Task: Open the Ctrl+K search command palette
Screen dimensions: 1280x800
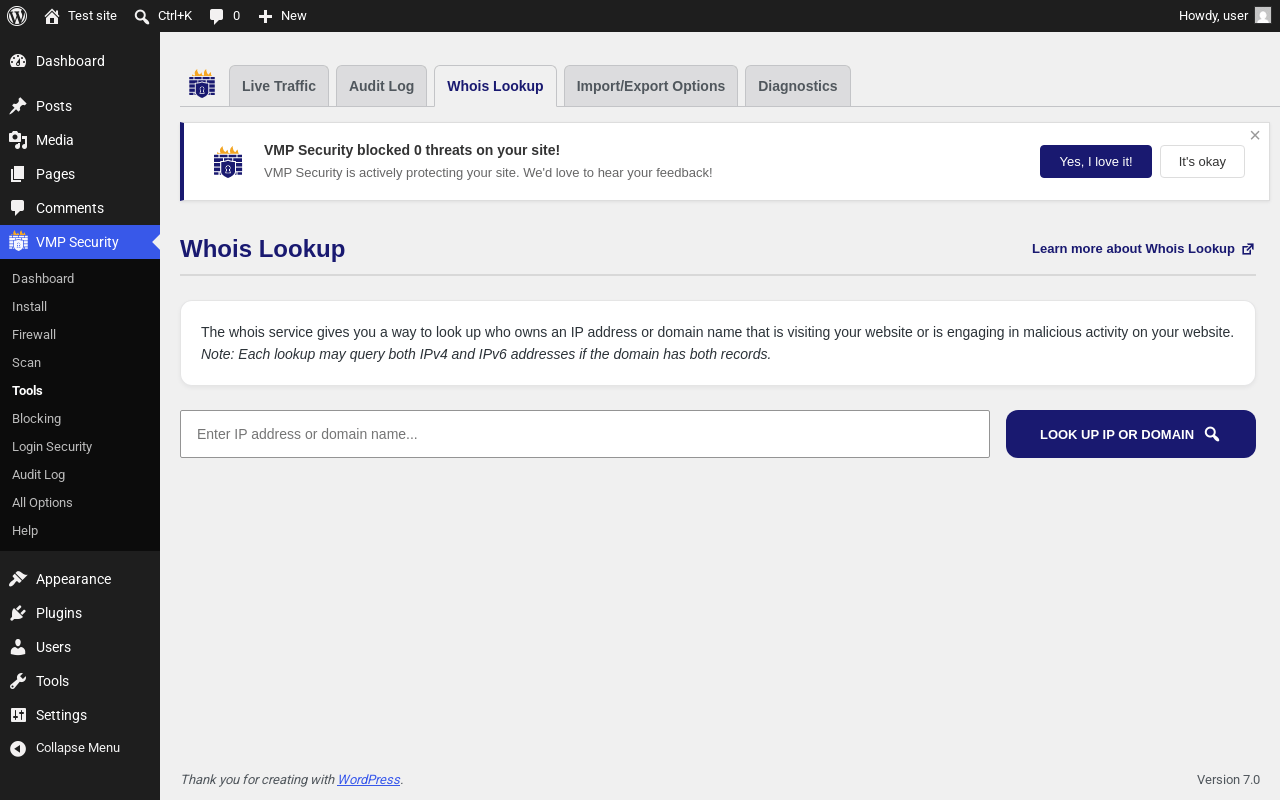Action: click(x=163, y=16)
